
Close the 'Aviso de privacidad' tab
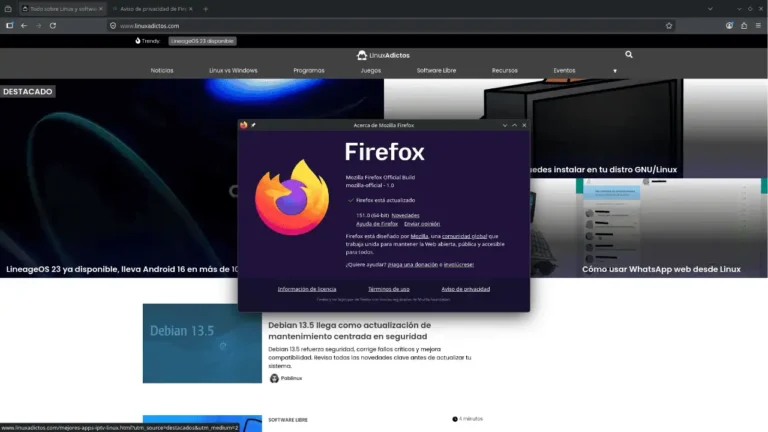click(191, 9)
